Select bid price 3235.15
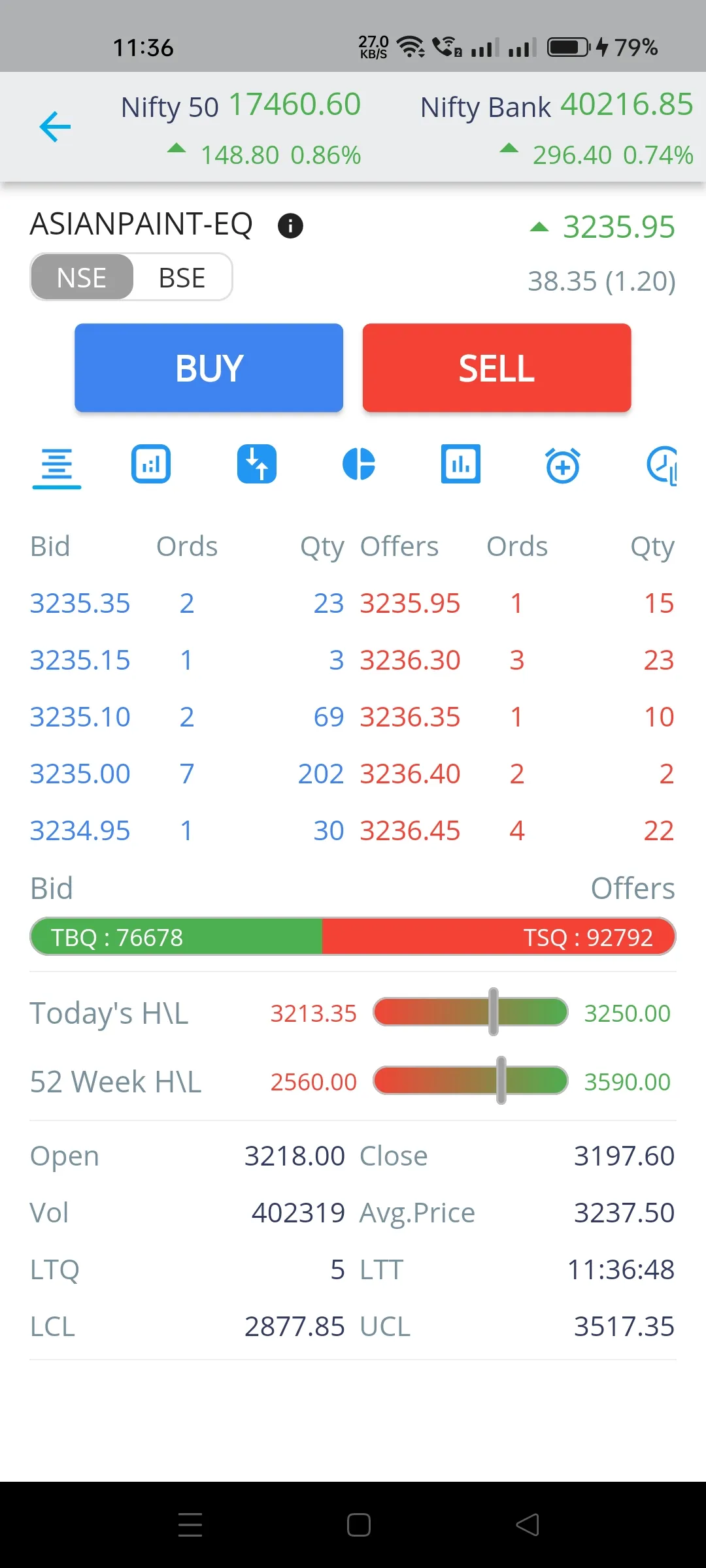Image resolution: width=706 pixels, height=1568 pixels. 80,660
